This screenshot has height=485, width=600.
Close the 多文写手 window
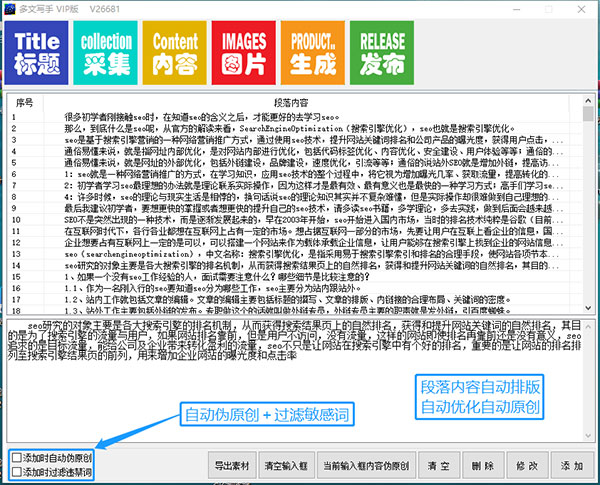click(581, 9)
